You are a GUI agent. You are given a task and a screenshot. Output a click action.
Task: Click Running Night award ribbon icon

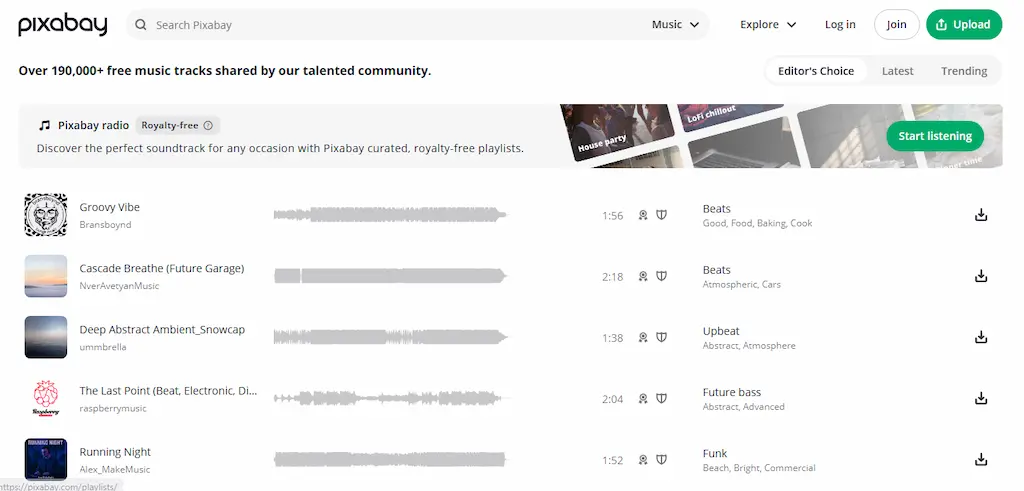(x=643, y=460)
